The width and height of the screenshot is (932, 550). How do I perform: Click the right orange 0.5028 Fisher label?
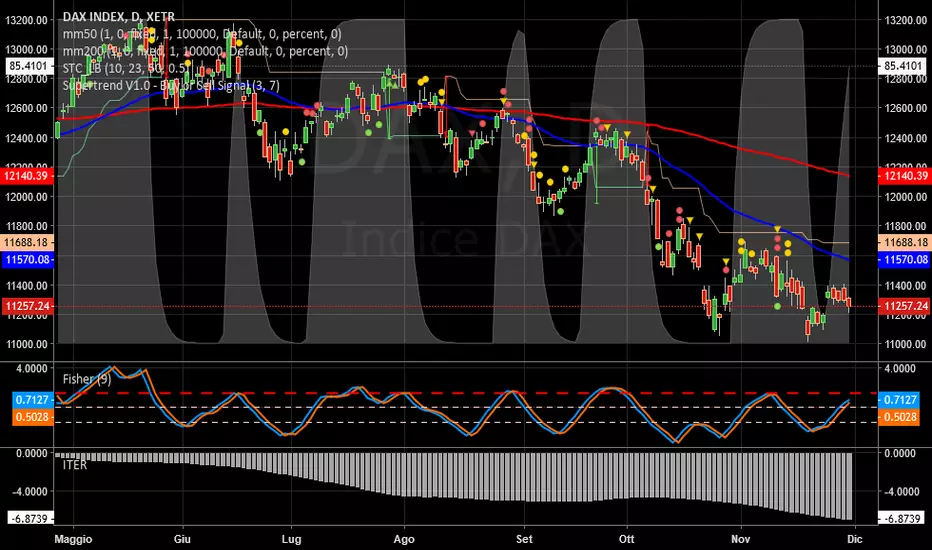pyautogui.click(x=899, y=417)
